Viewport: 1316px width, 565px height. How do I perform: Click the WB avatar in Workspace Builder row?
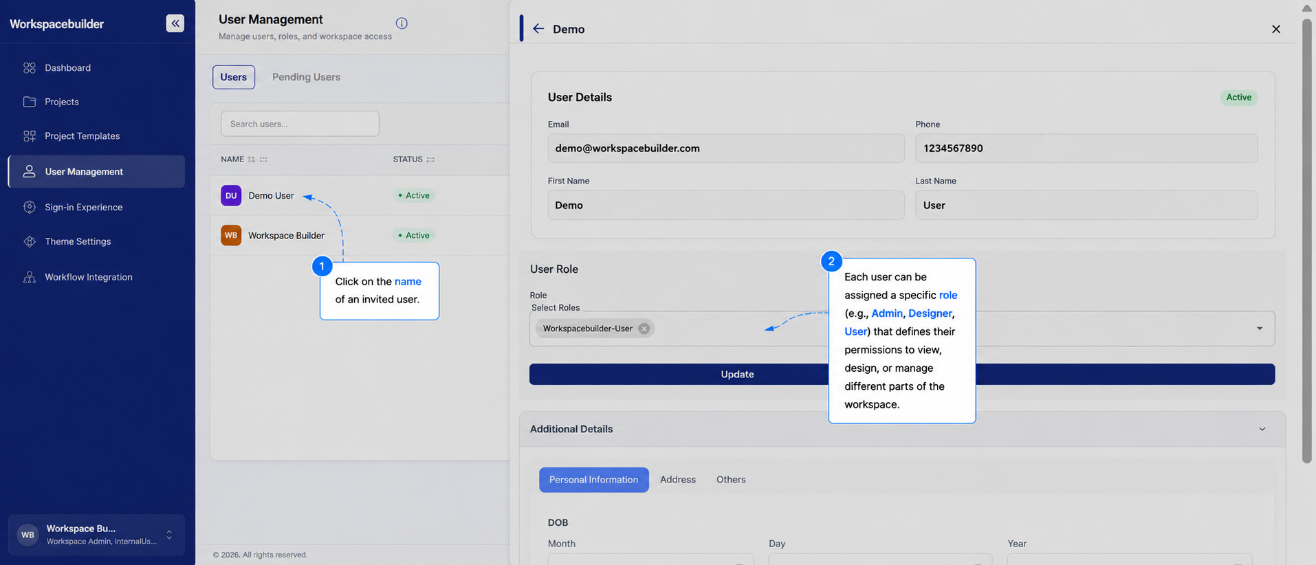[x=231, y=235]
